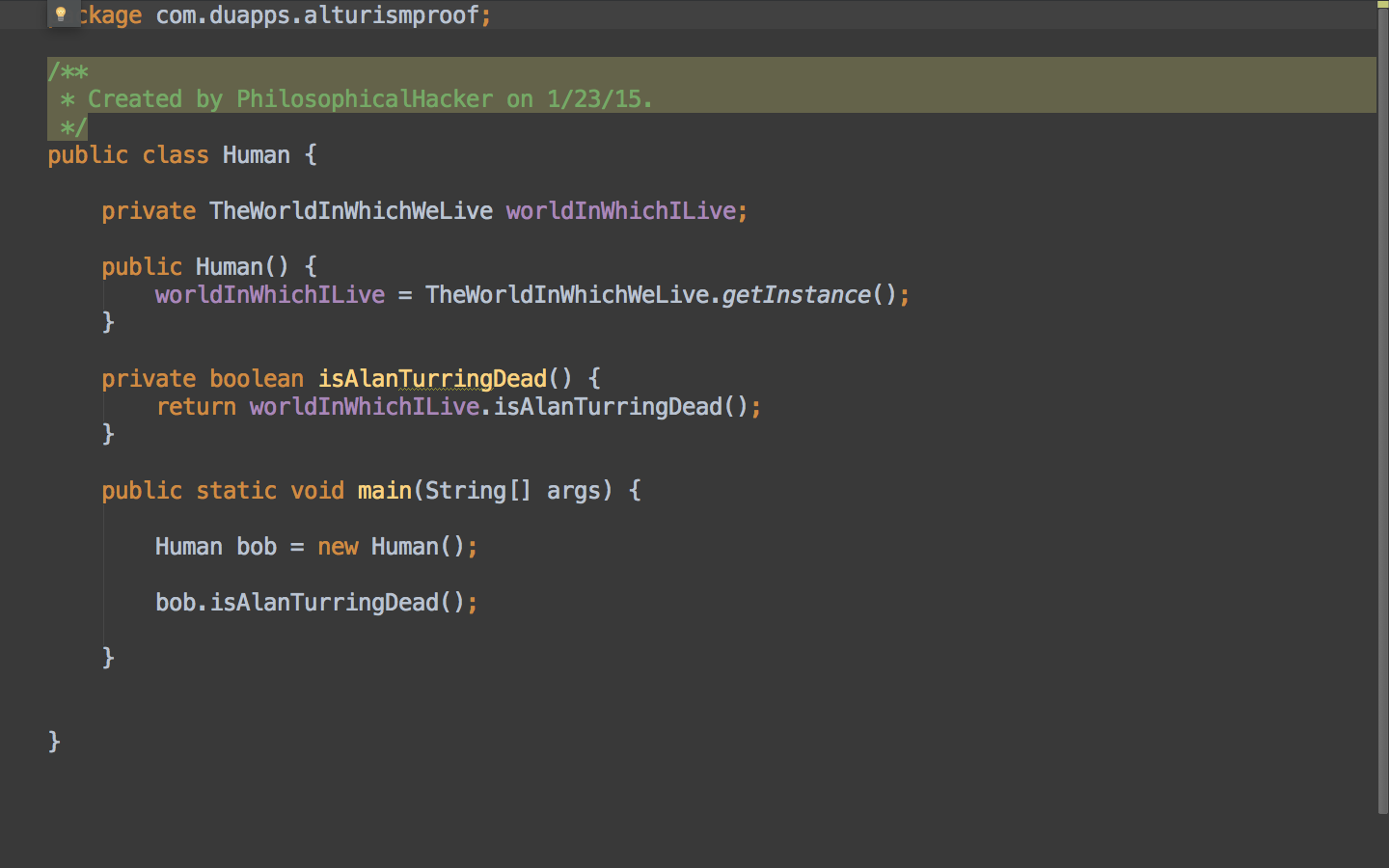
Task: Click the 1/23/15 date in the comment
Action: click(594, 99)
